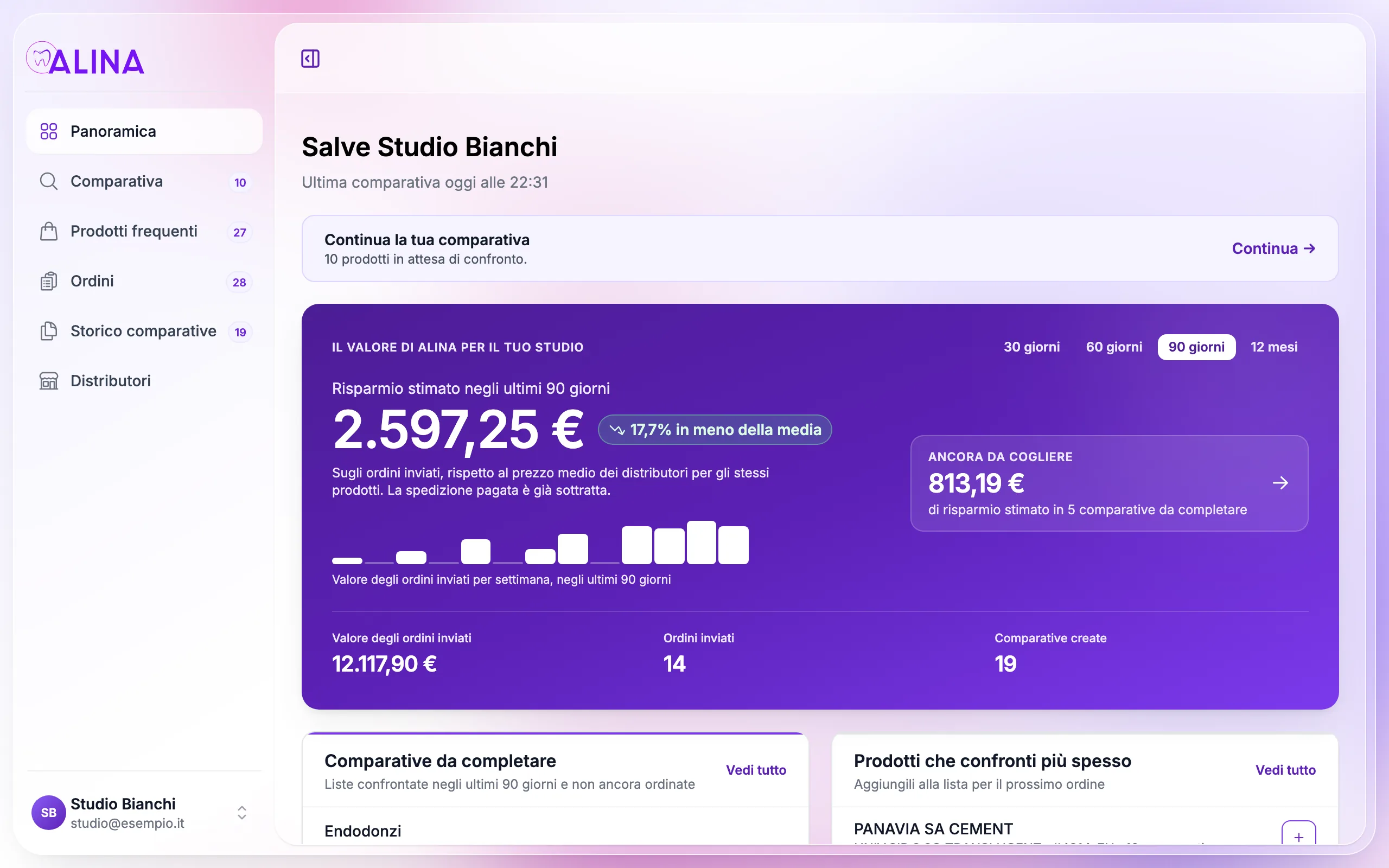Open Prodotti frequenti in the sidebar
The image size is (1389, 868).
click(x=145, y=231)
